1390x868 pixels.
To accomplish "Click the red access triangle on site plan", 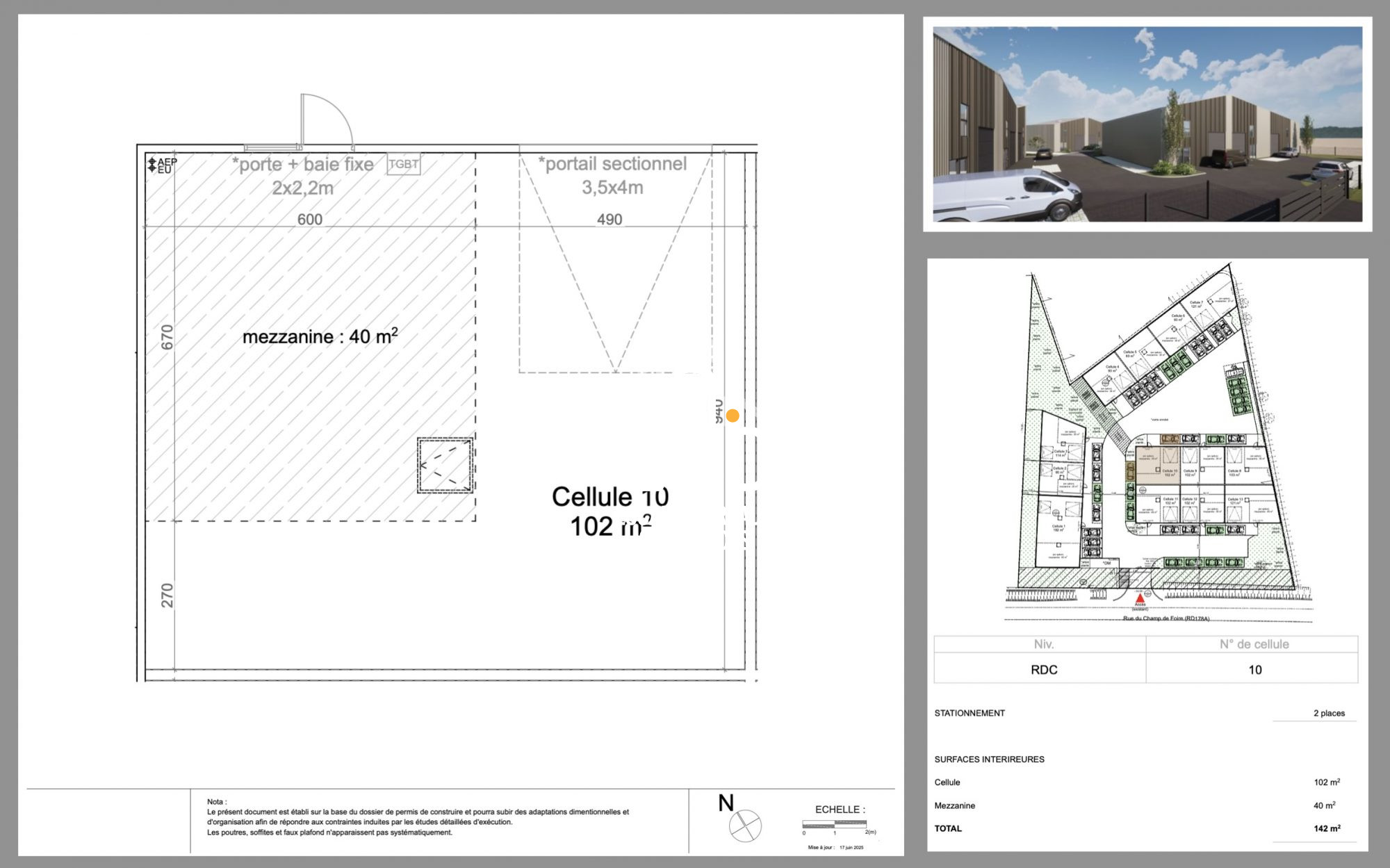I will 1140,598.
